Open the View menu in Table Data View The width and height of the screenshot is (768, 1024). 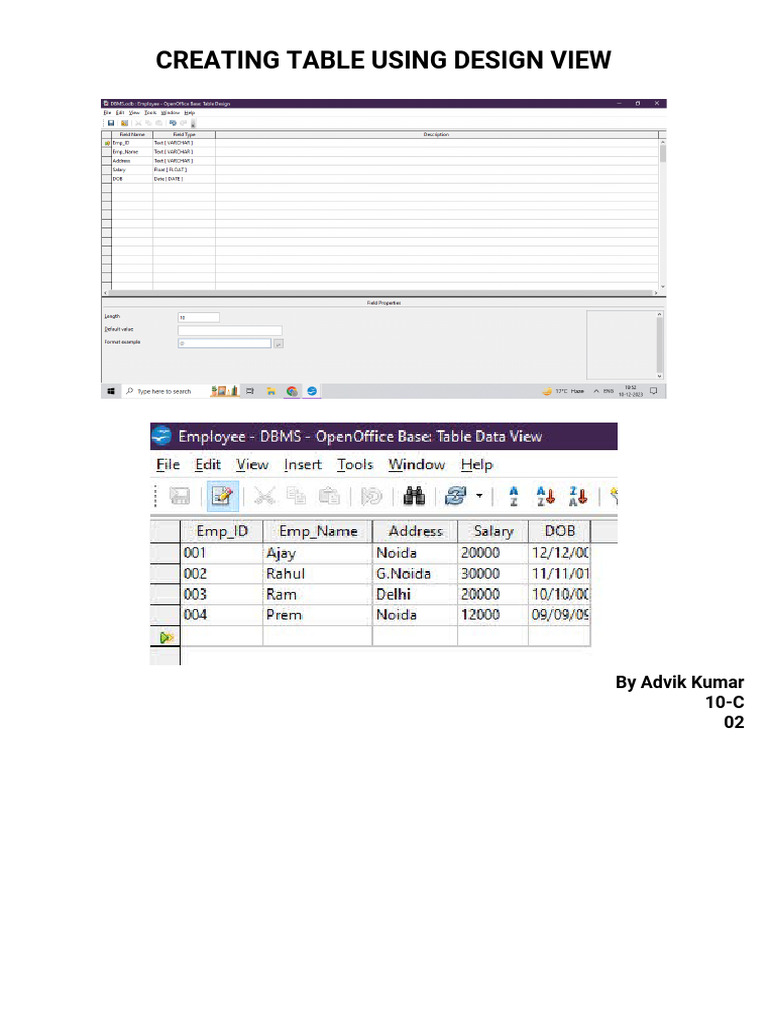(x=252, y=464)
